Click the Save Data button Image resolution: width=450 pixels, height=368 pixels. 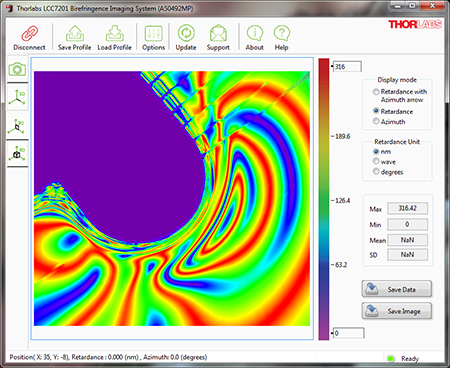point(397,289)
